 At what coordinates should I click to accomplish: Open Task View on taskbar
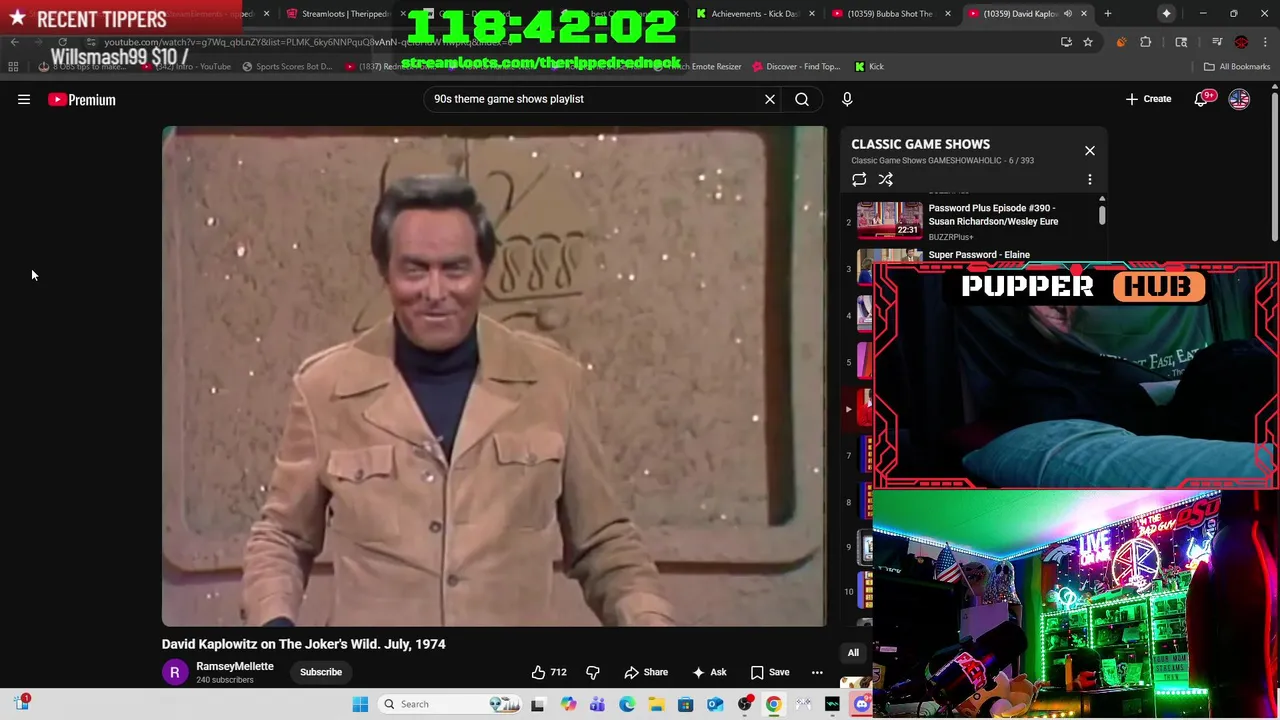click(x=537, y=704)
